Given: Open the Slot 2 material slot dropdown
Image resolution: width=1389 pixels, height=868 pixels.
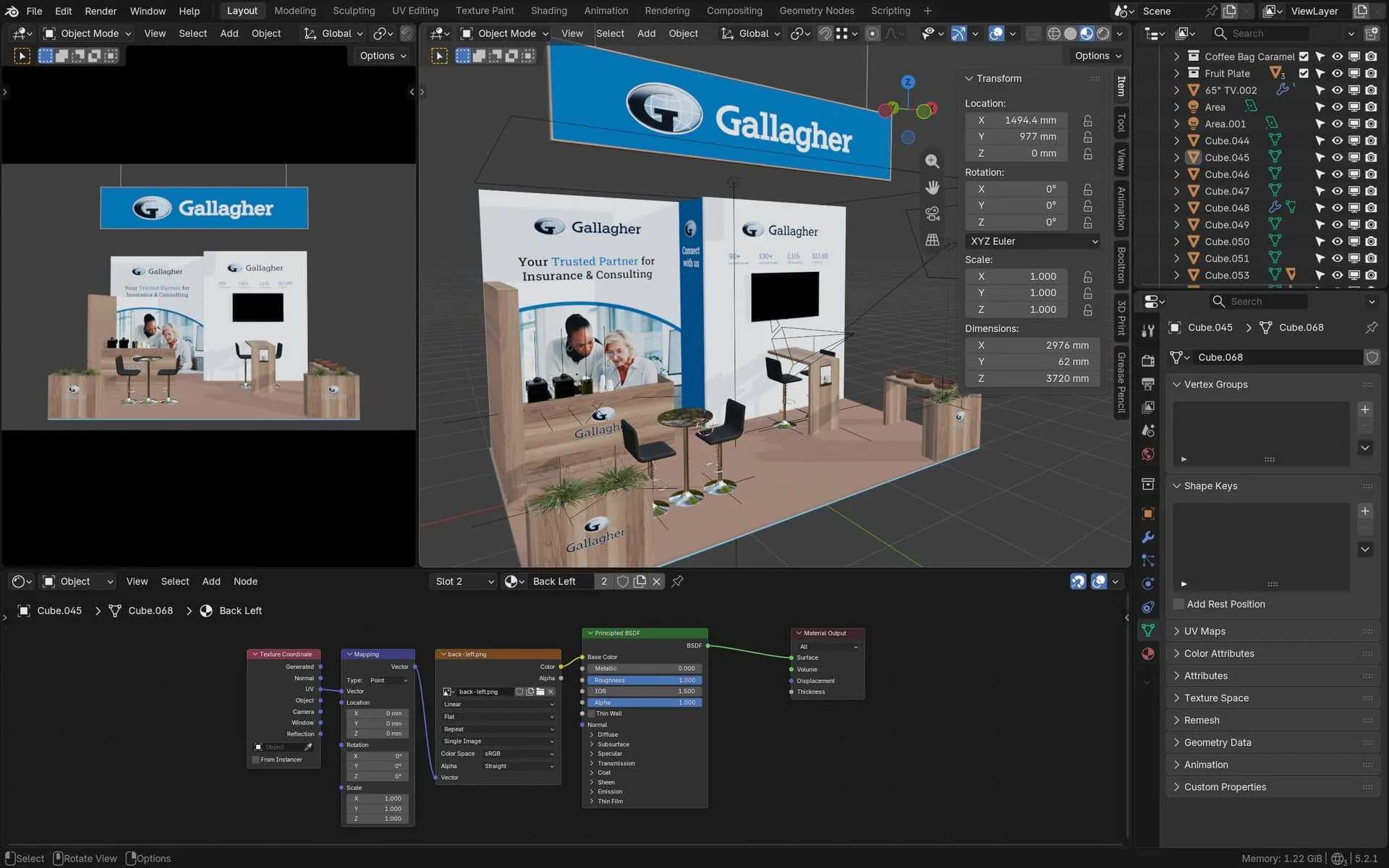Looking at the screenshot, I should click(463, 582).
